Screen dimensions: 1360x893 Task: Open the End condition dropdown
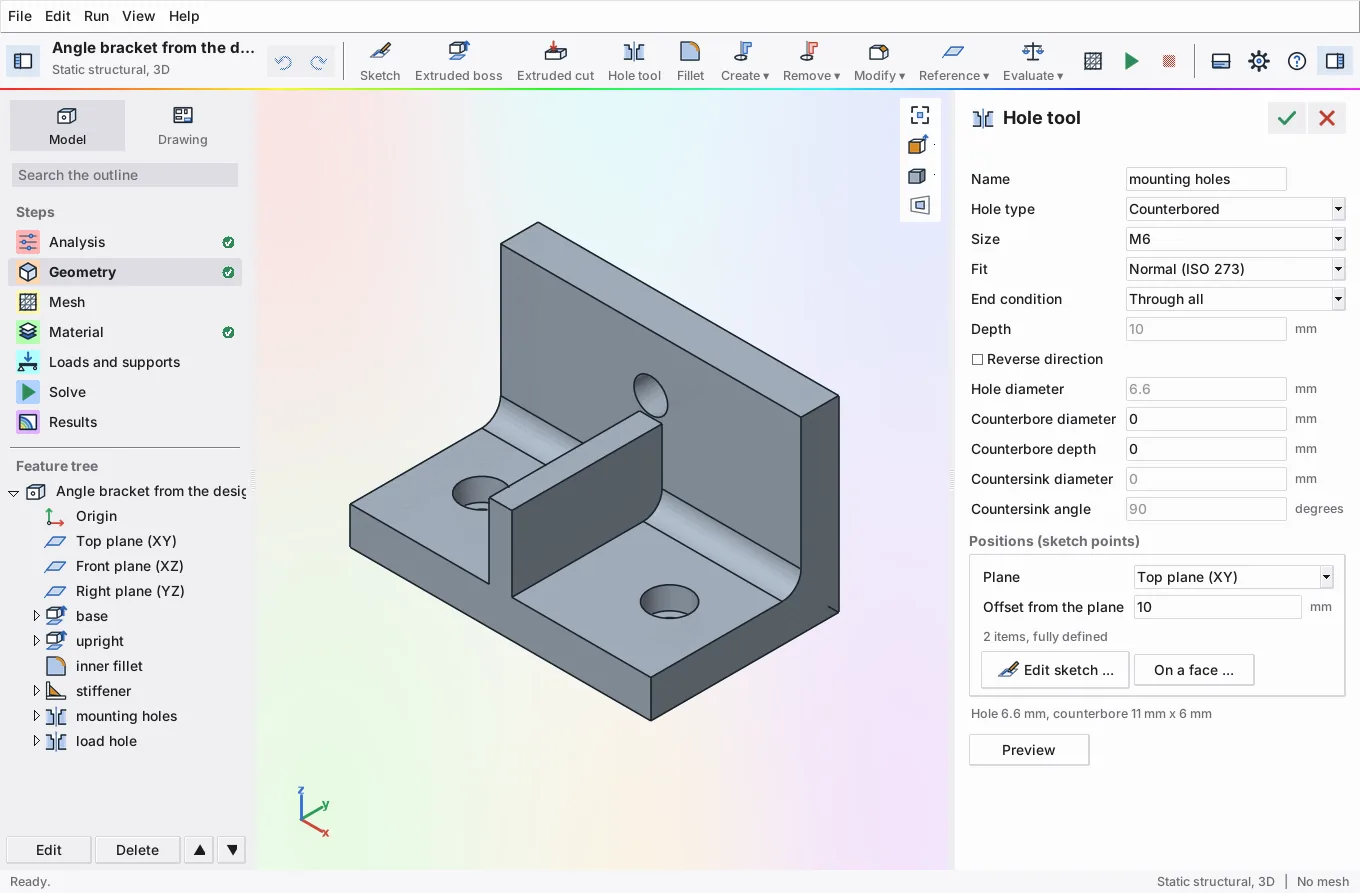(1236, 299)
